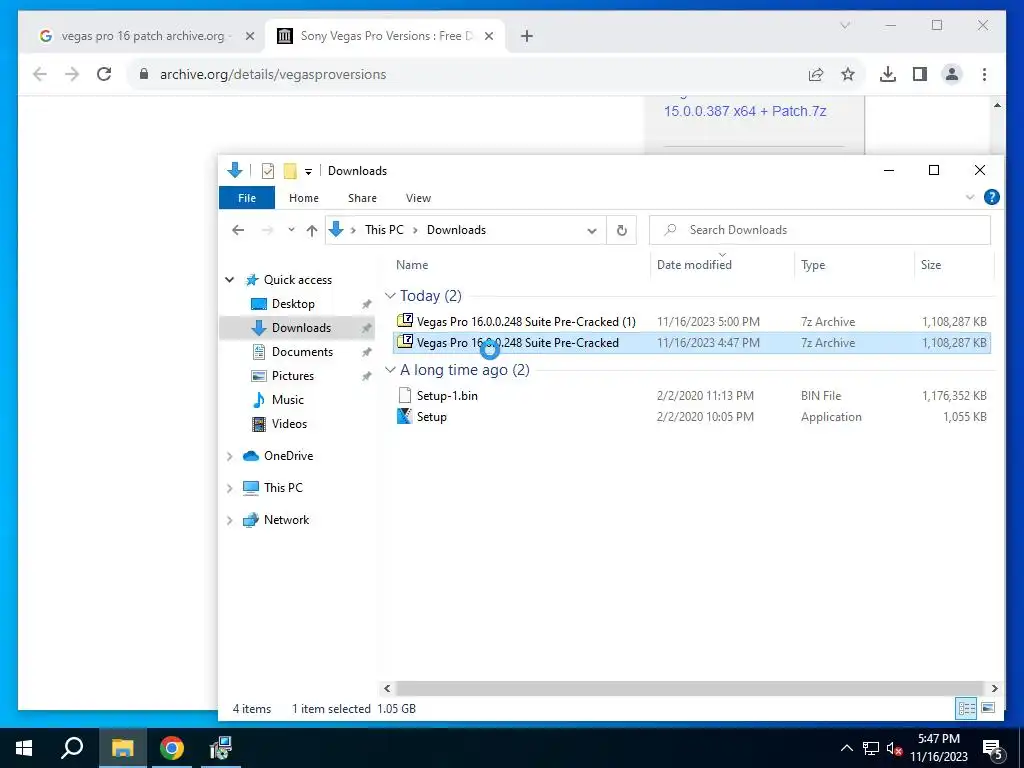Open the Windows Start menu
Viewport: 1024px width, 768px height.
click(24, 748)
